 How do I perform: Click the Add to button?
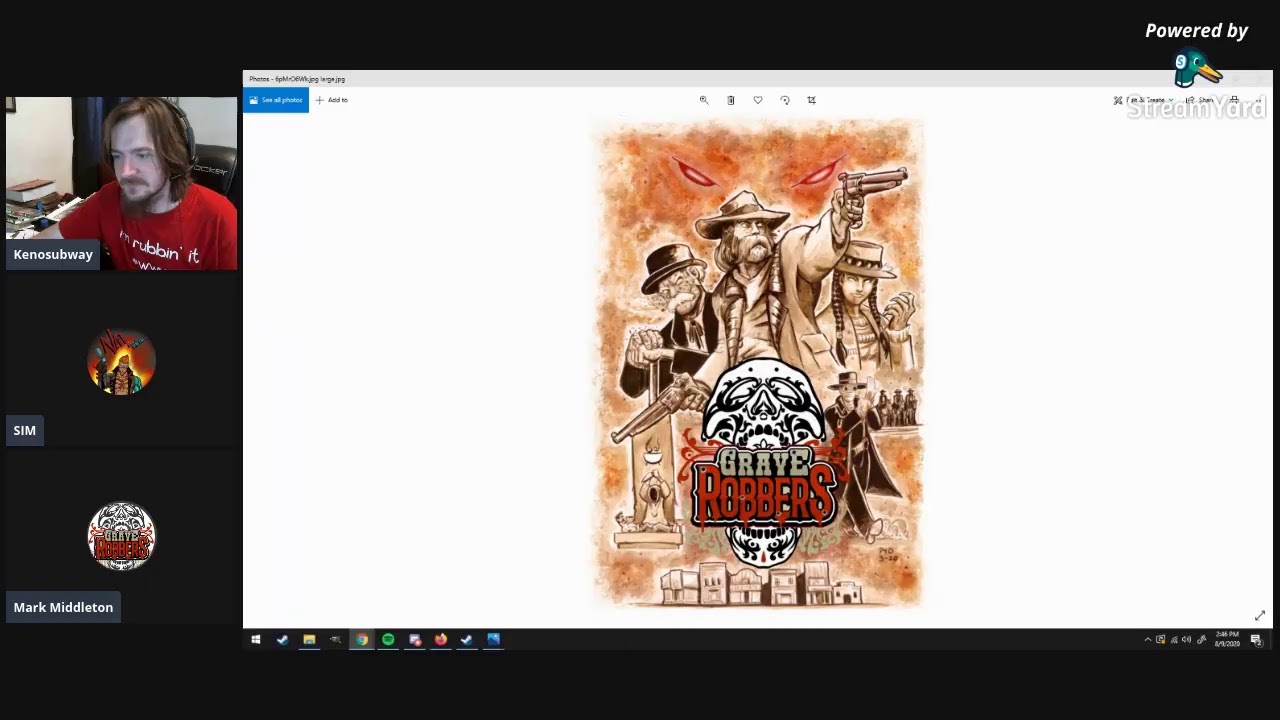coord(332,100)
